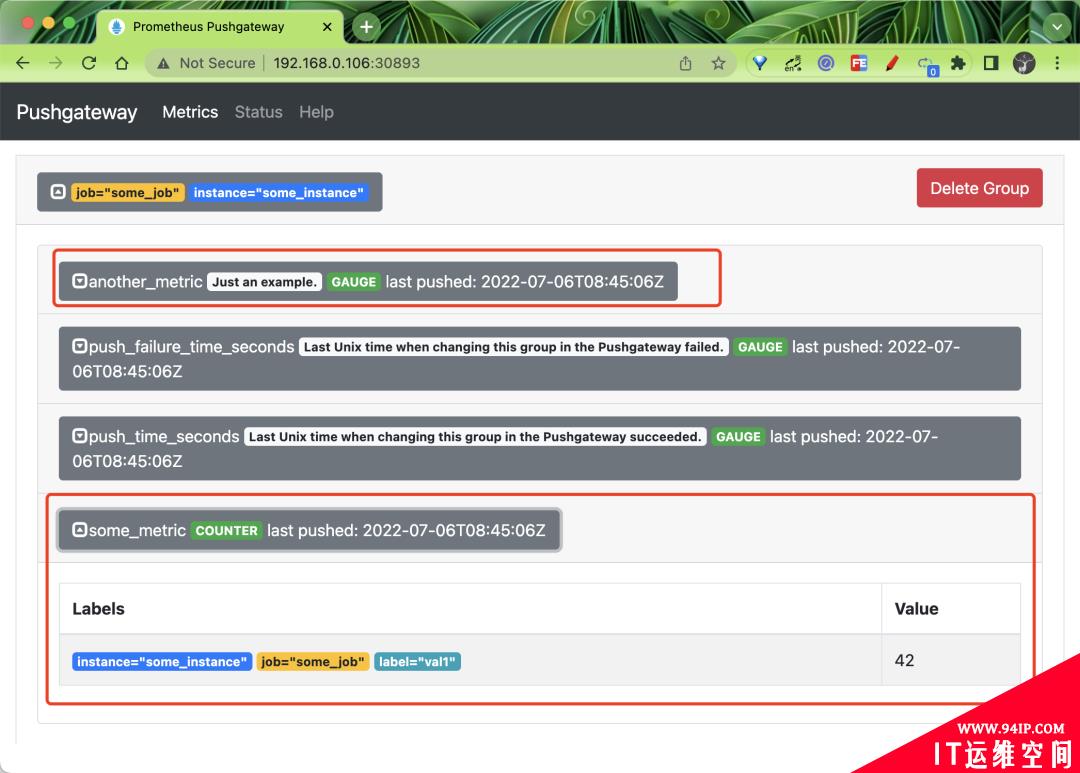1080x773 pixels.
Task: Click the job="some_job" label in table
Action: [313, 662]
